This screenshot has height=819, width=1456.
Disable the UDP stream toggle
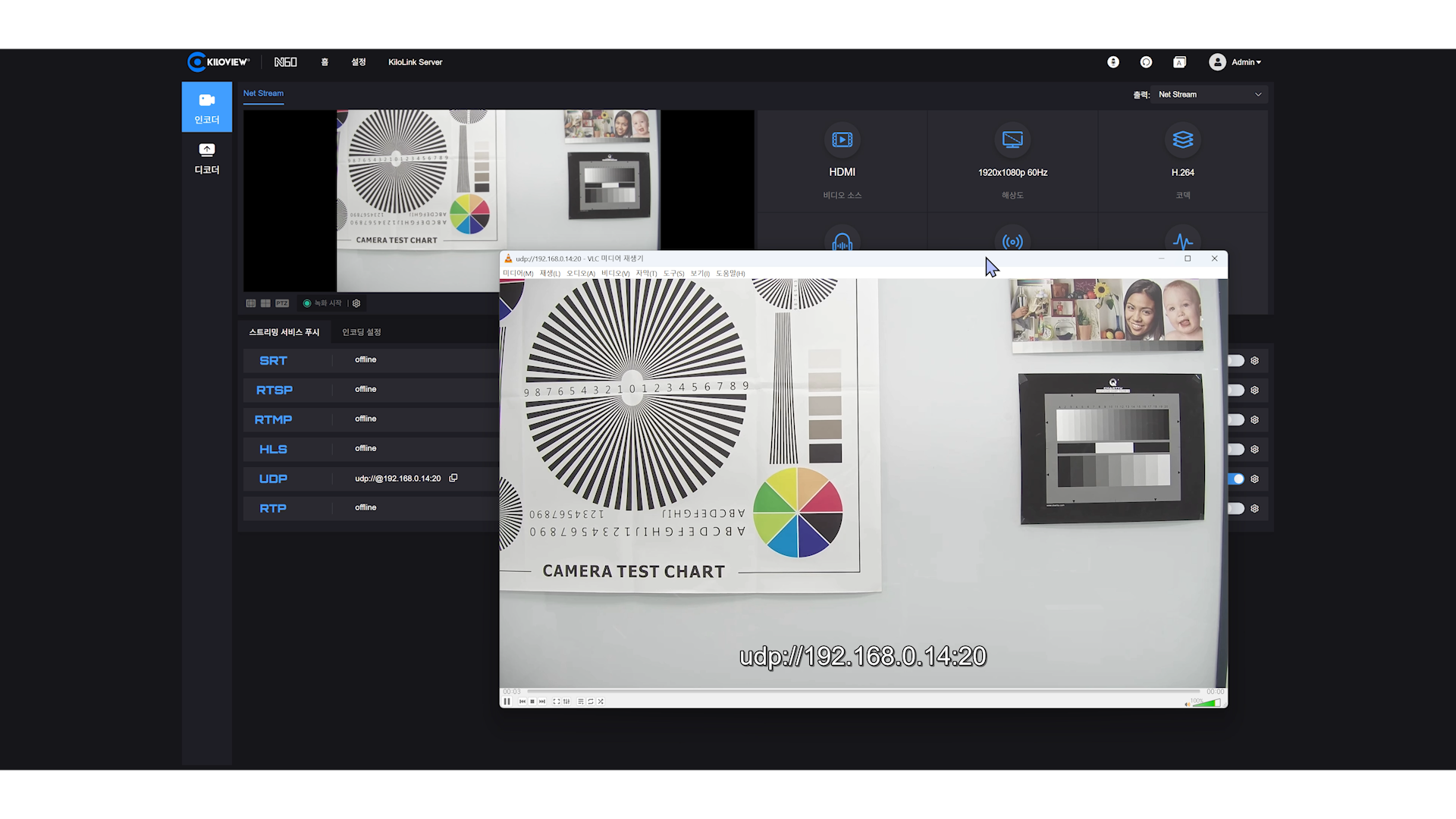[1236, 479]
